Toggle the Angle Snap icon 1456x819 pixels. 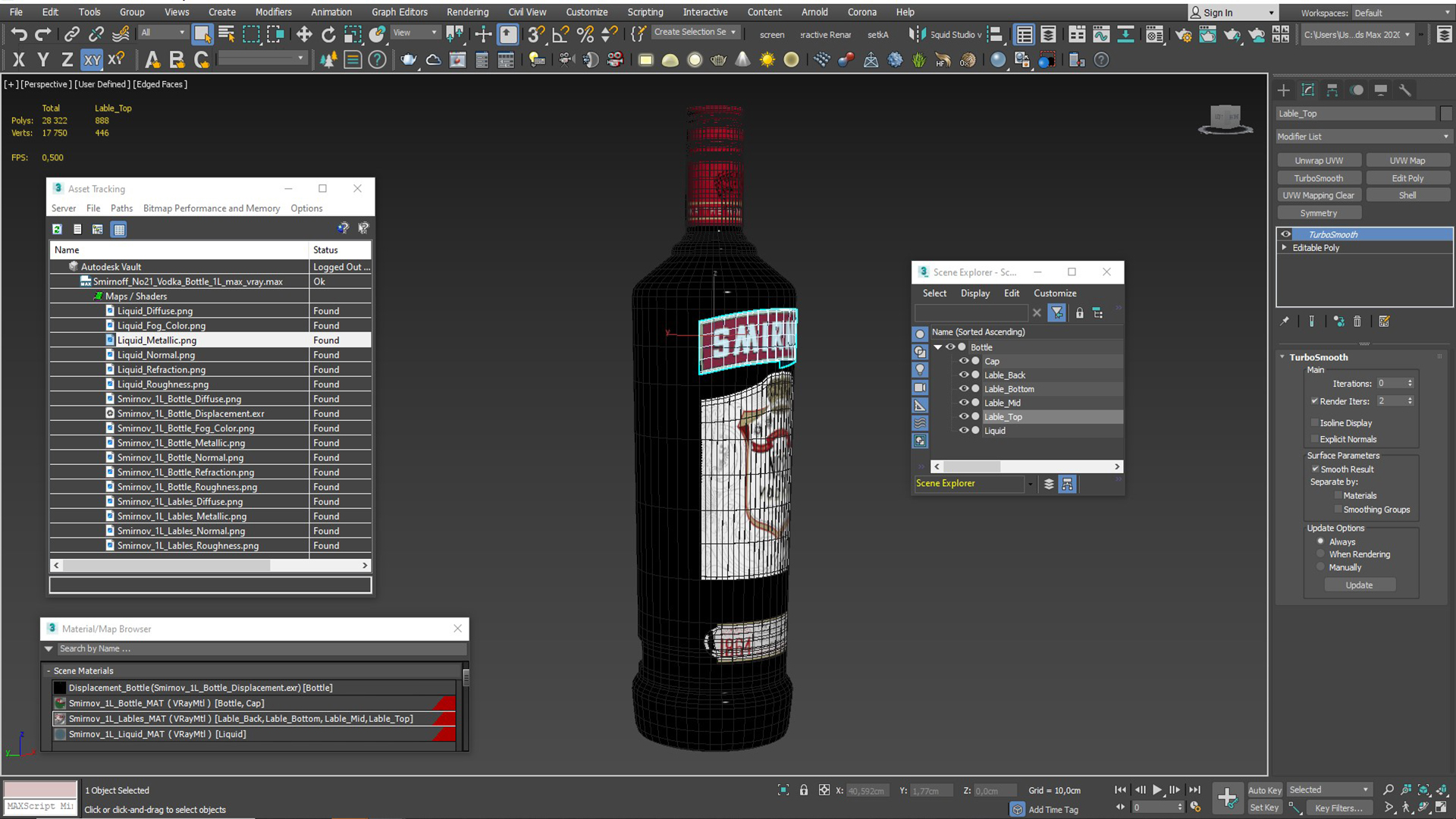click(560, 34)
